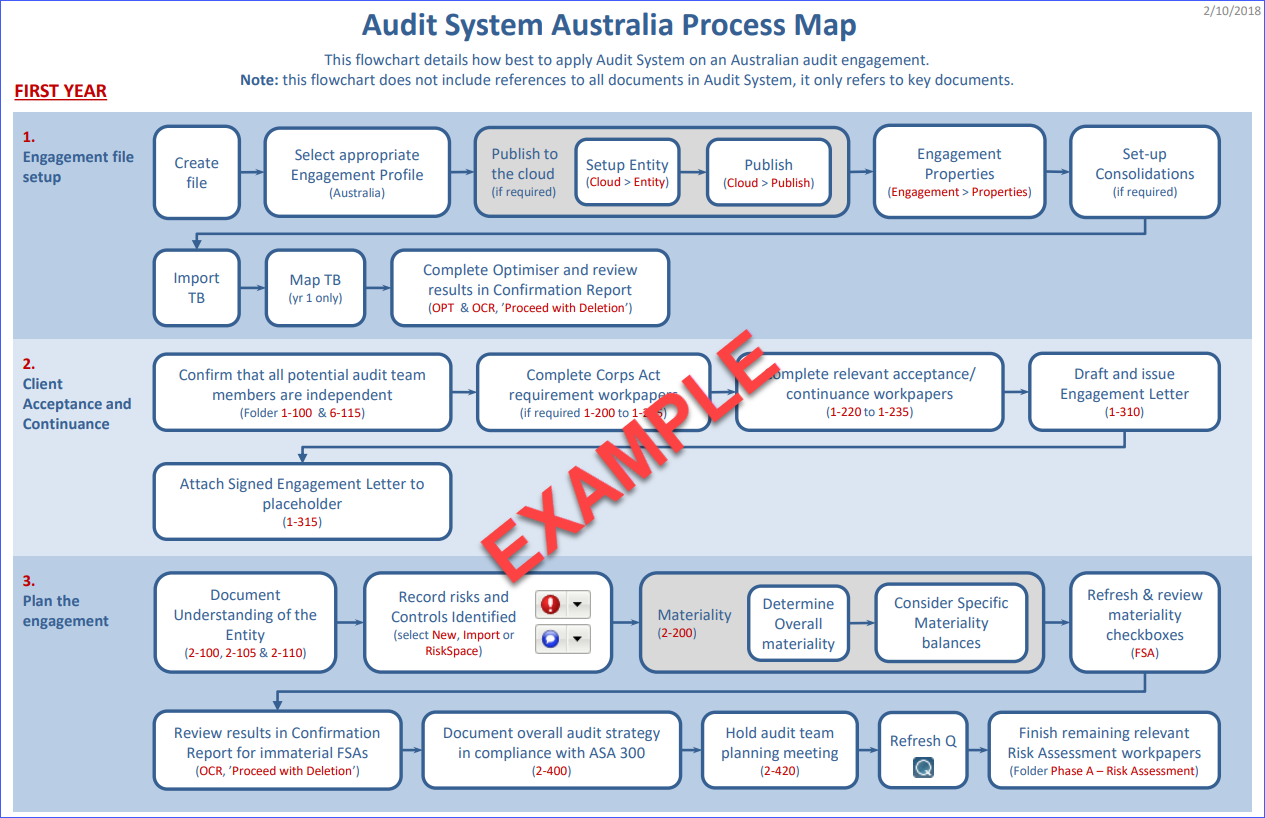Click the FIRST YEAR heading
The height and width of the screenshot is (818, 1265).
(x=60, y=91)
